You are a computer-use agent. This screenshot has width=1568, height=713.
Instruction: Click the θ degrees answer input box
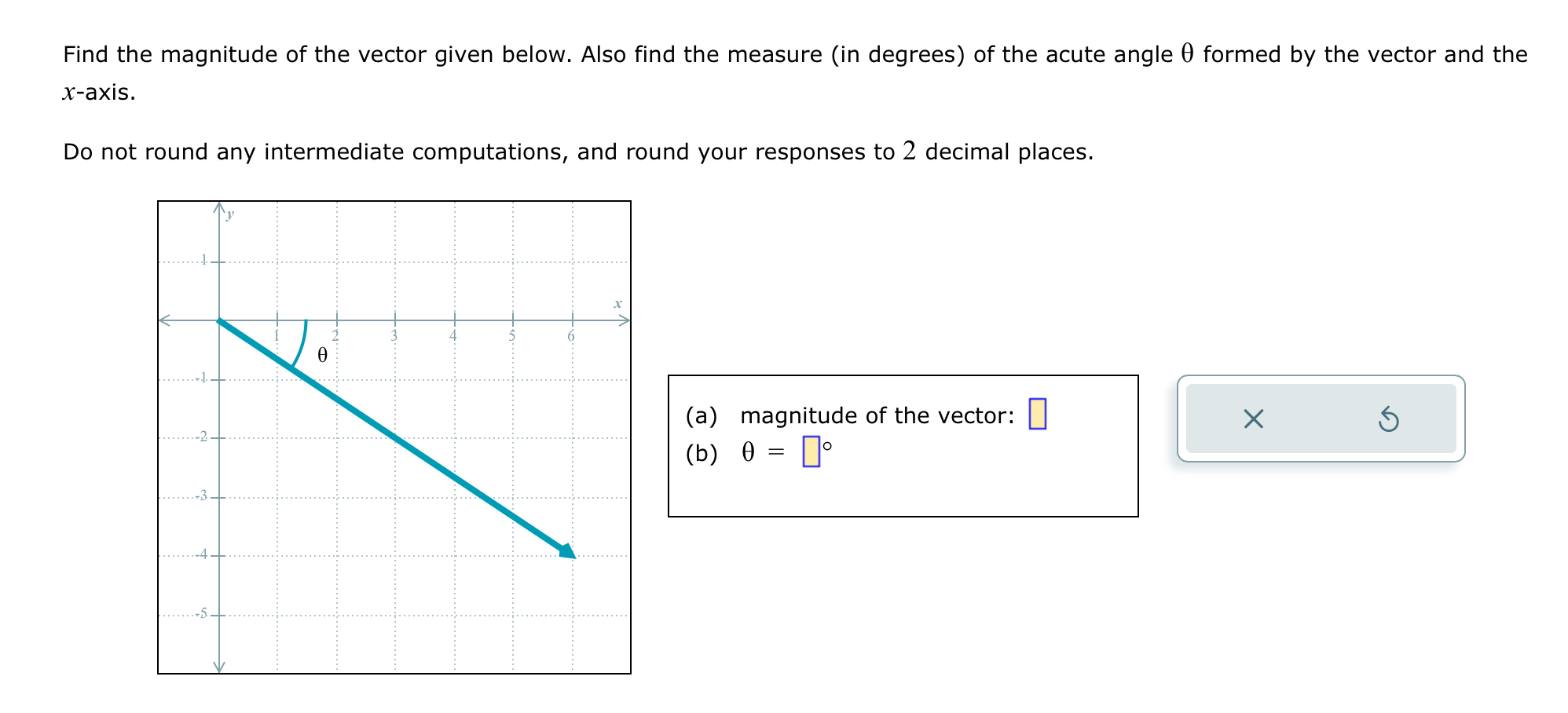point(811,453)
